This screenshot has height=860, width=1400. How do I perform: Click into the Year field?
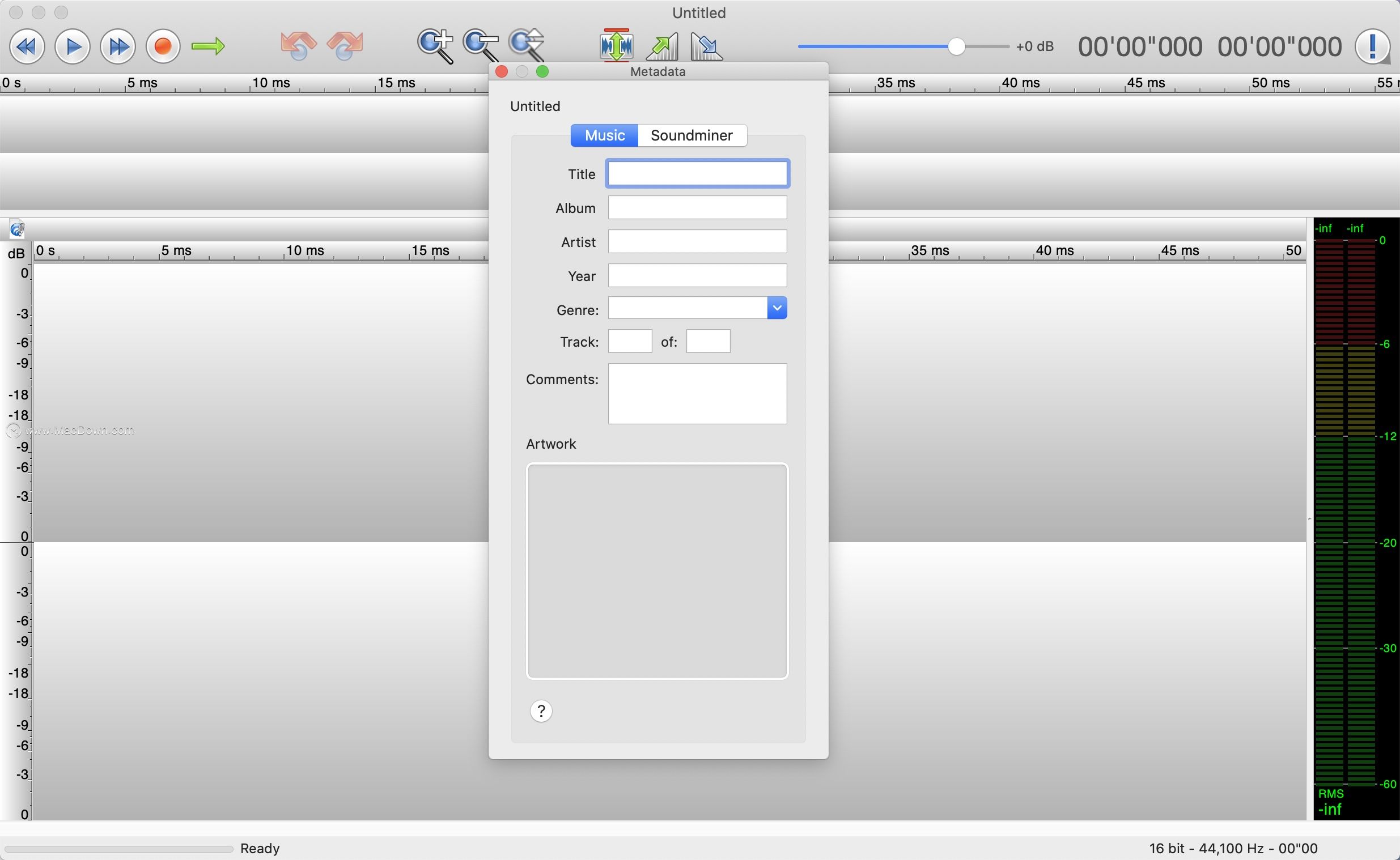pos(697,276)
